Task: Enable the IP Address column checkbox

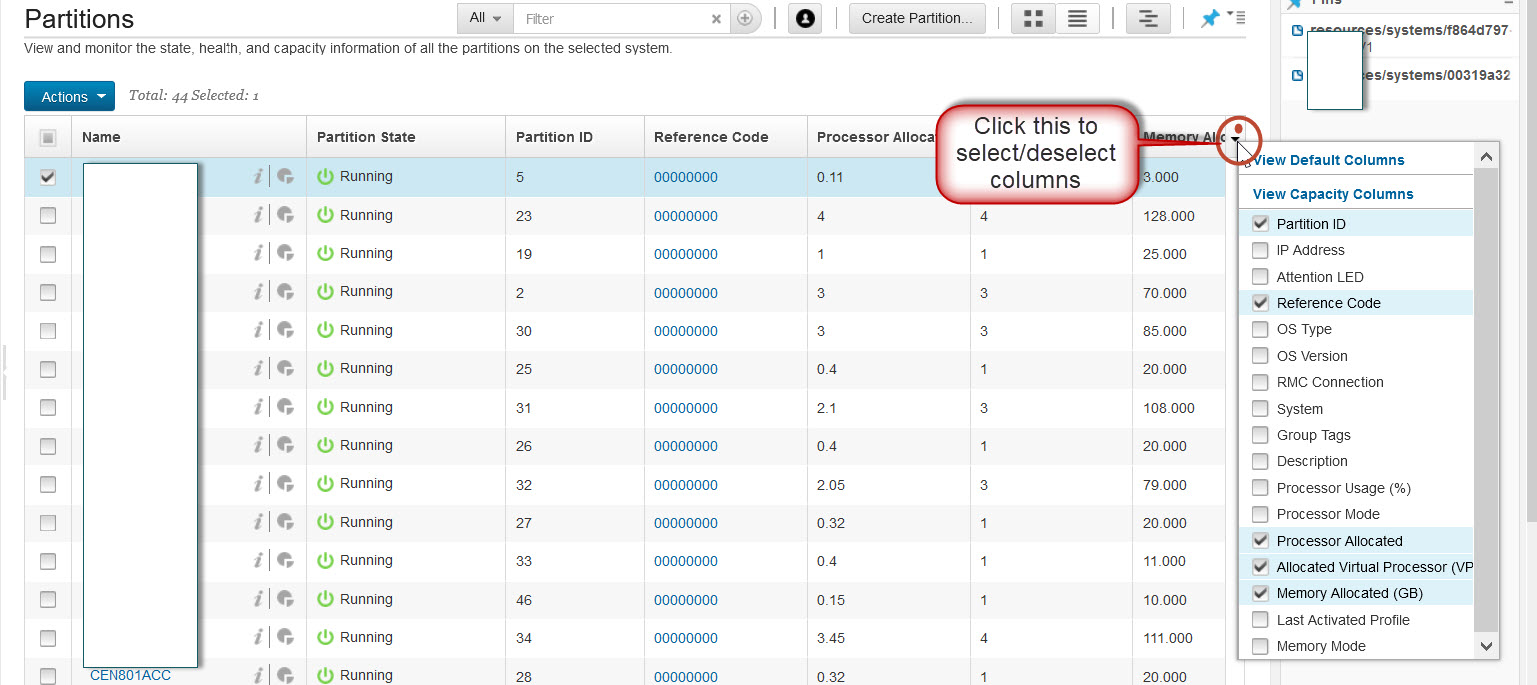Action: point(1260,250)
